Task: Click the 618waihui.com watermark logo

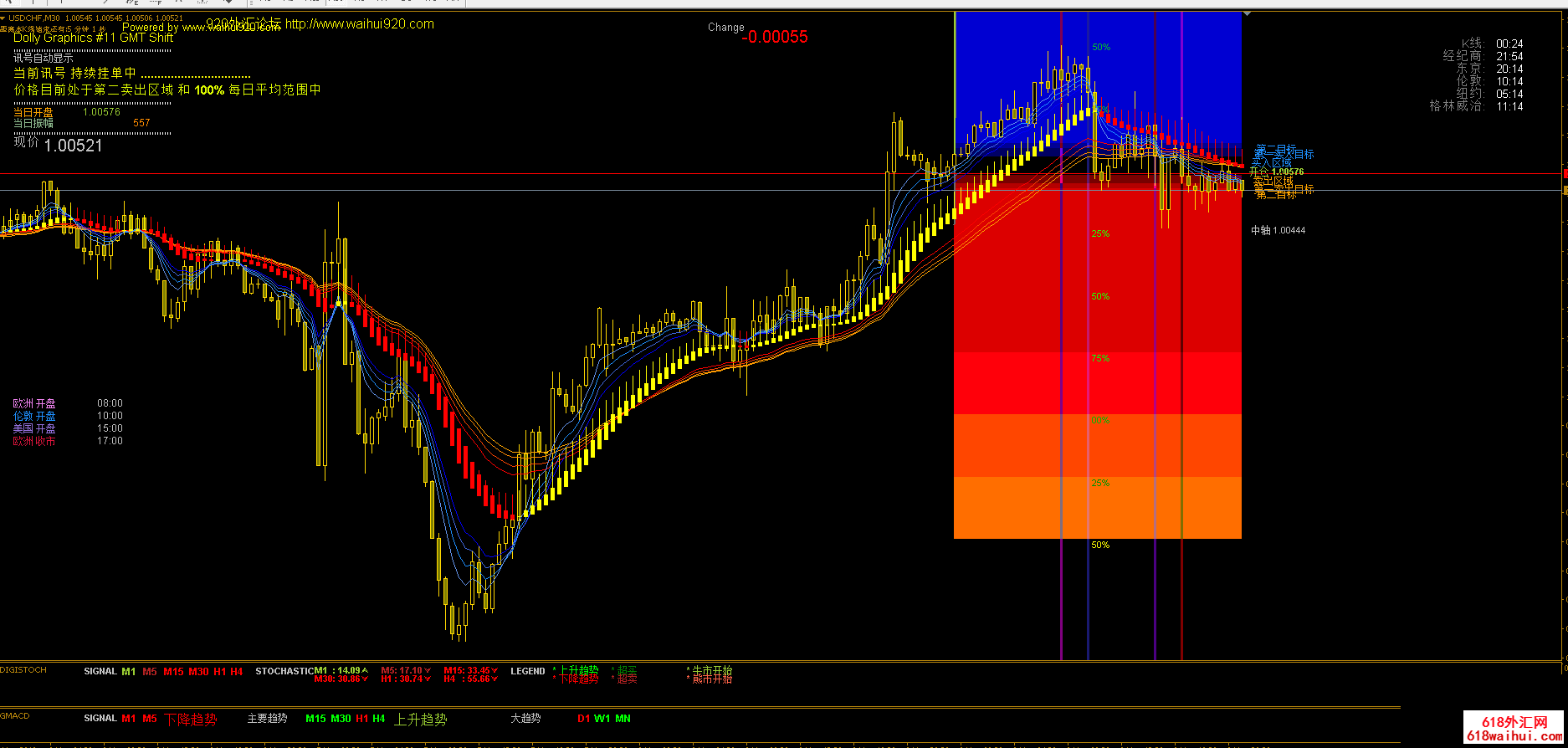Action: pos(1514,729)
